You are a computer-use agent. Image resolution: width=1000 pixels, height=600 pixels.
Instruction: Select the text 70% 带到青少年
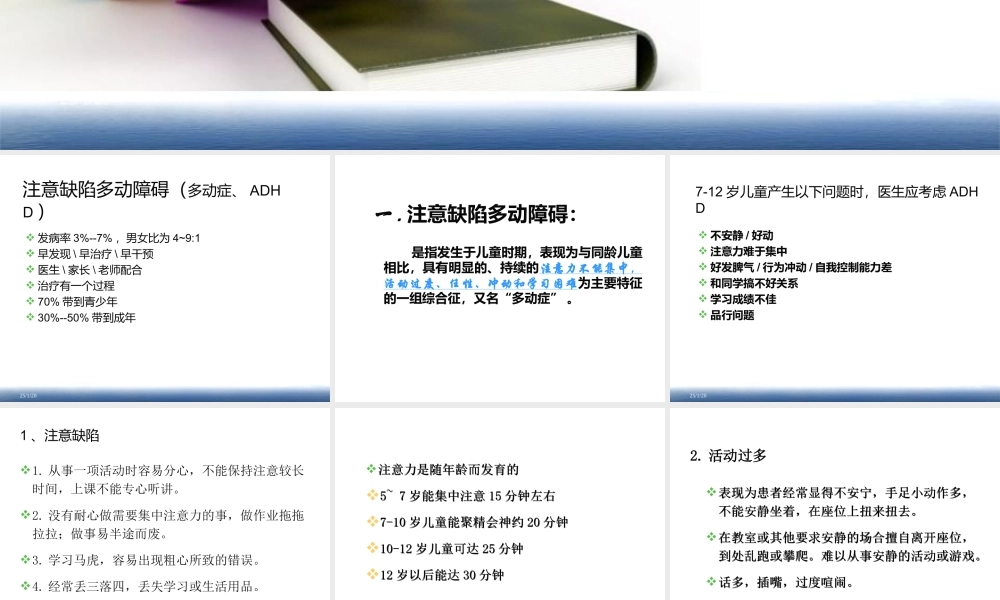[78, 300]
